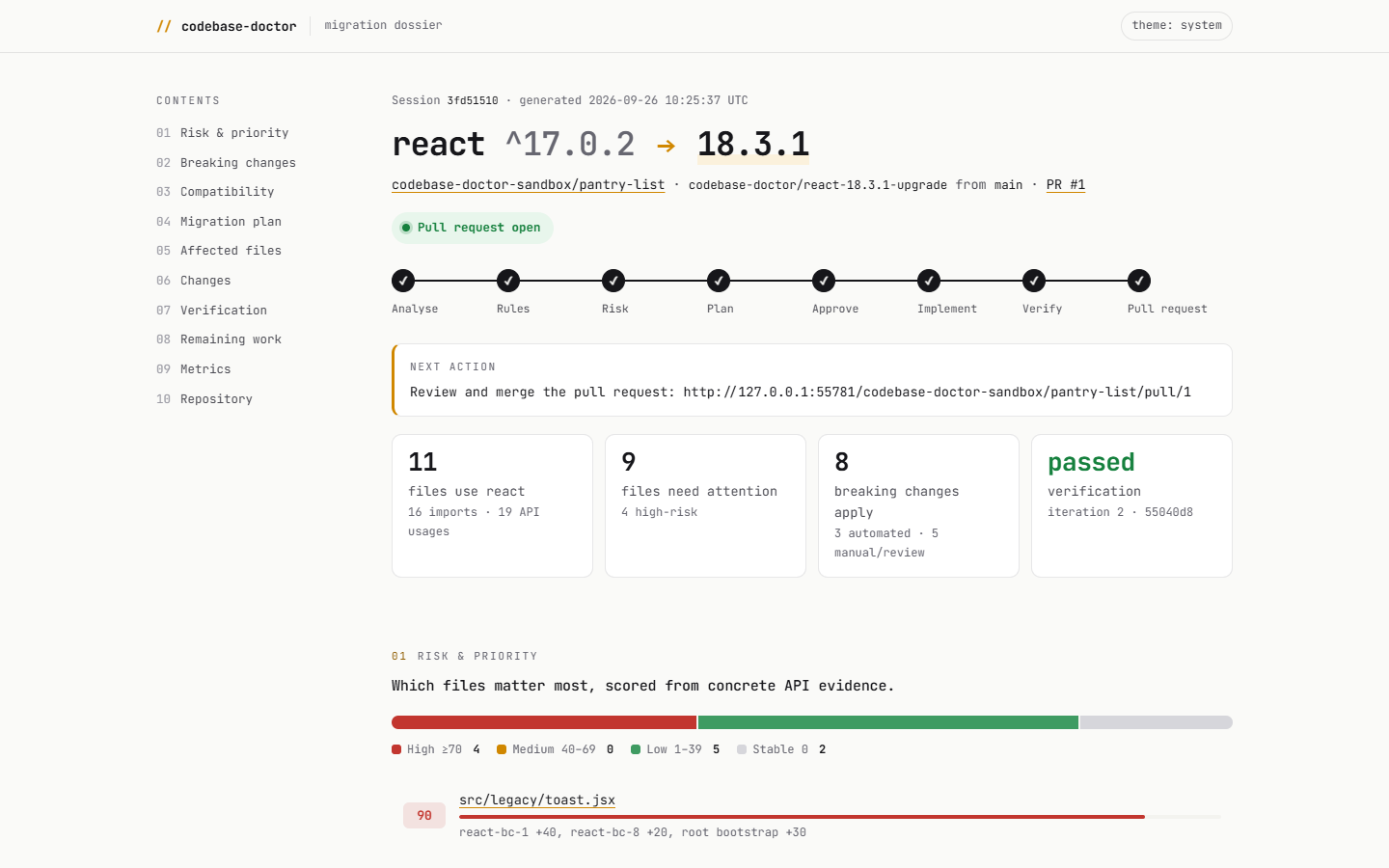Click the 'iteration 2 · 55040d8' text
Viewport: 1389px width, 868px height.
[x=1120, y=512]
